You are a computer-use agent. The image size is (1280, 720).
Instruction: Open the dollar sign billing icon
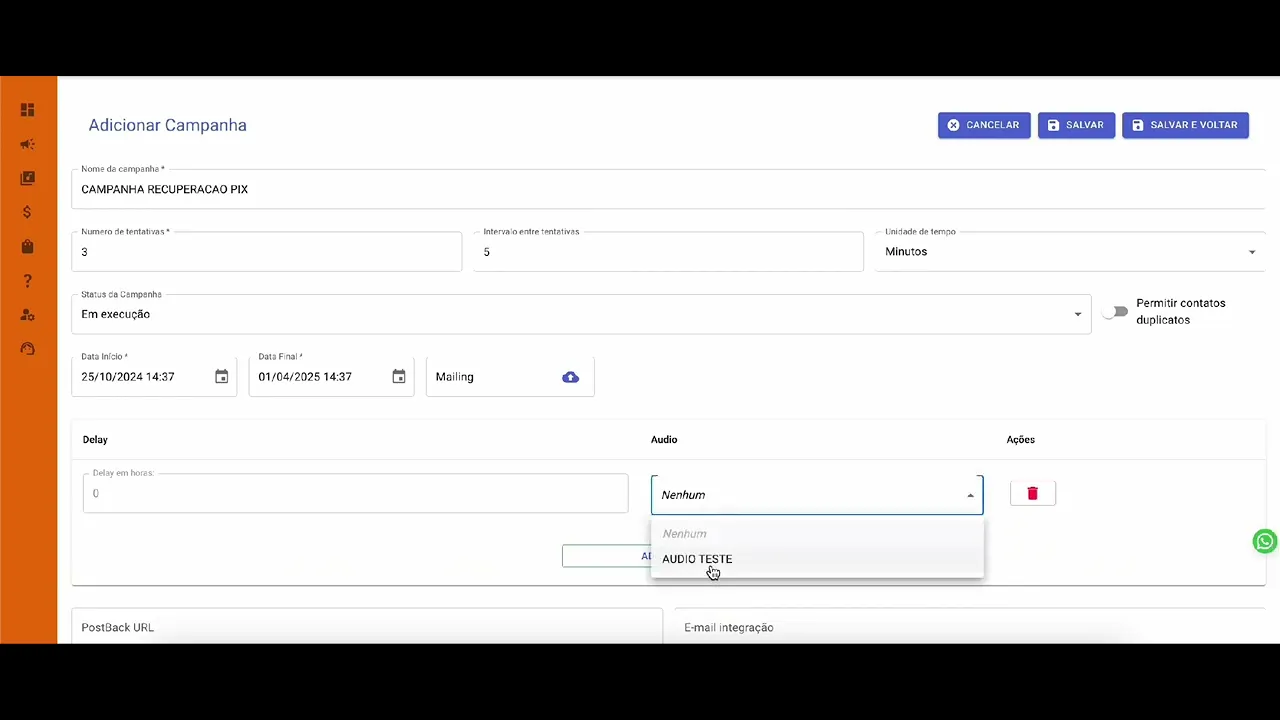coord(27,212)
